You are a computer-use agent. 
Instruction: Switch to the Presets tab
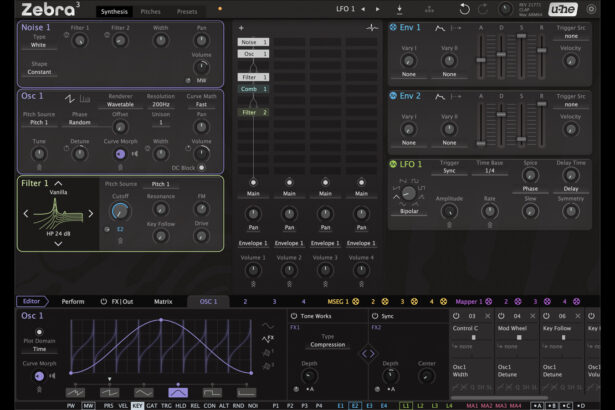[187, 12]
